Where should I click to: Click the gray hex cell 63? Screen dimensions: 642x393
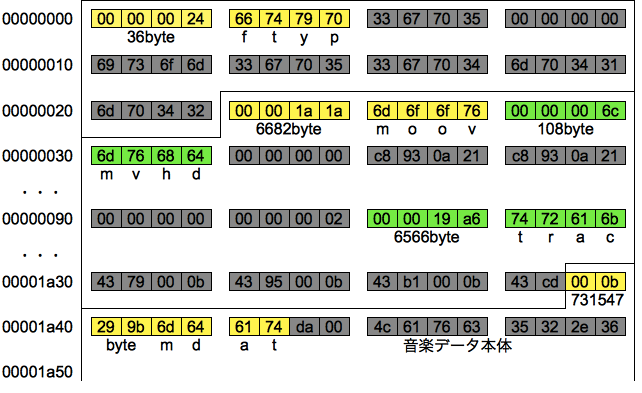tap(472, 327)
